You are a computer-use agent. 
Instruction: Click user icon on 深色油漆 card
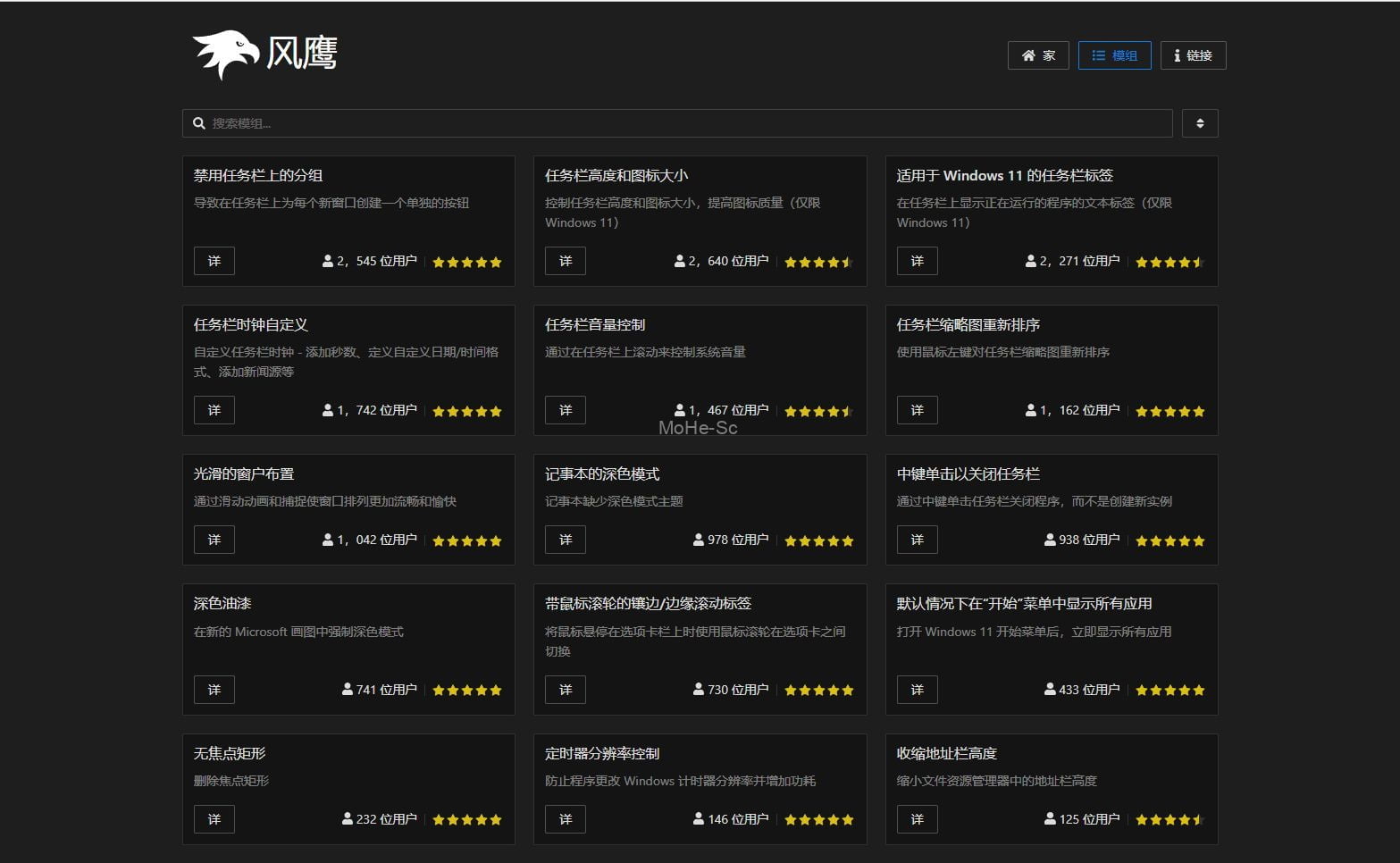348,690
